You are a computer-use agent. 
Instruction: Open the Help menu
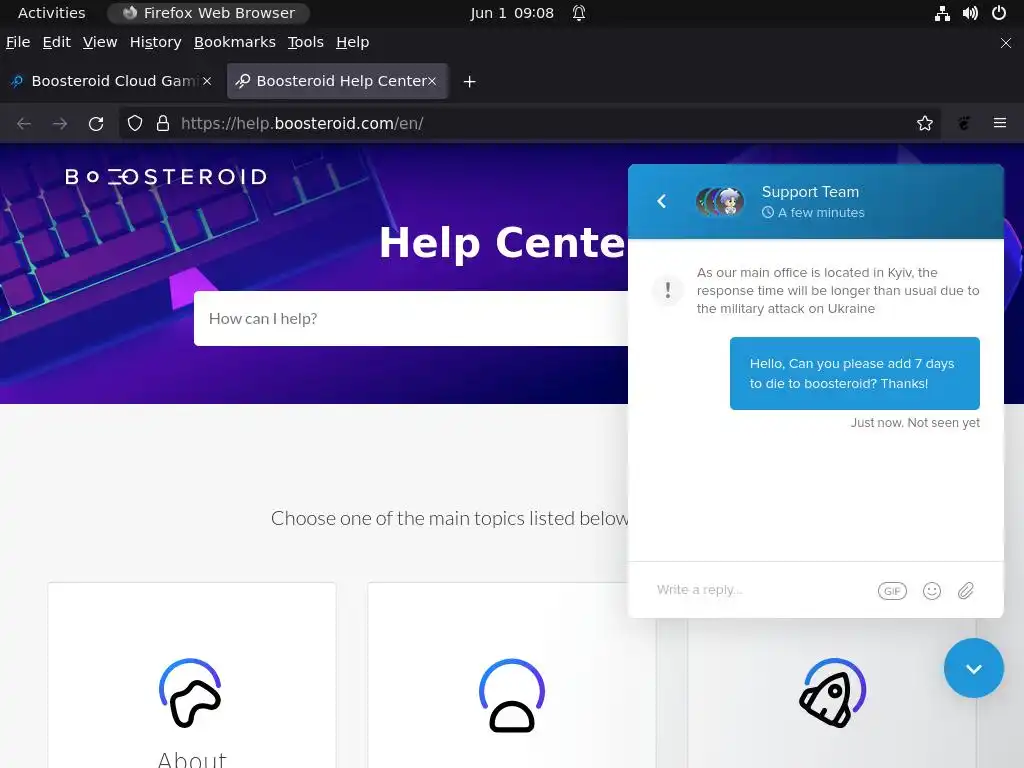click(353, 42)
